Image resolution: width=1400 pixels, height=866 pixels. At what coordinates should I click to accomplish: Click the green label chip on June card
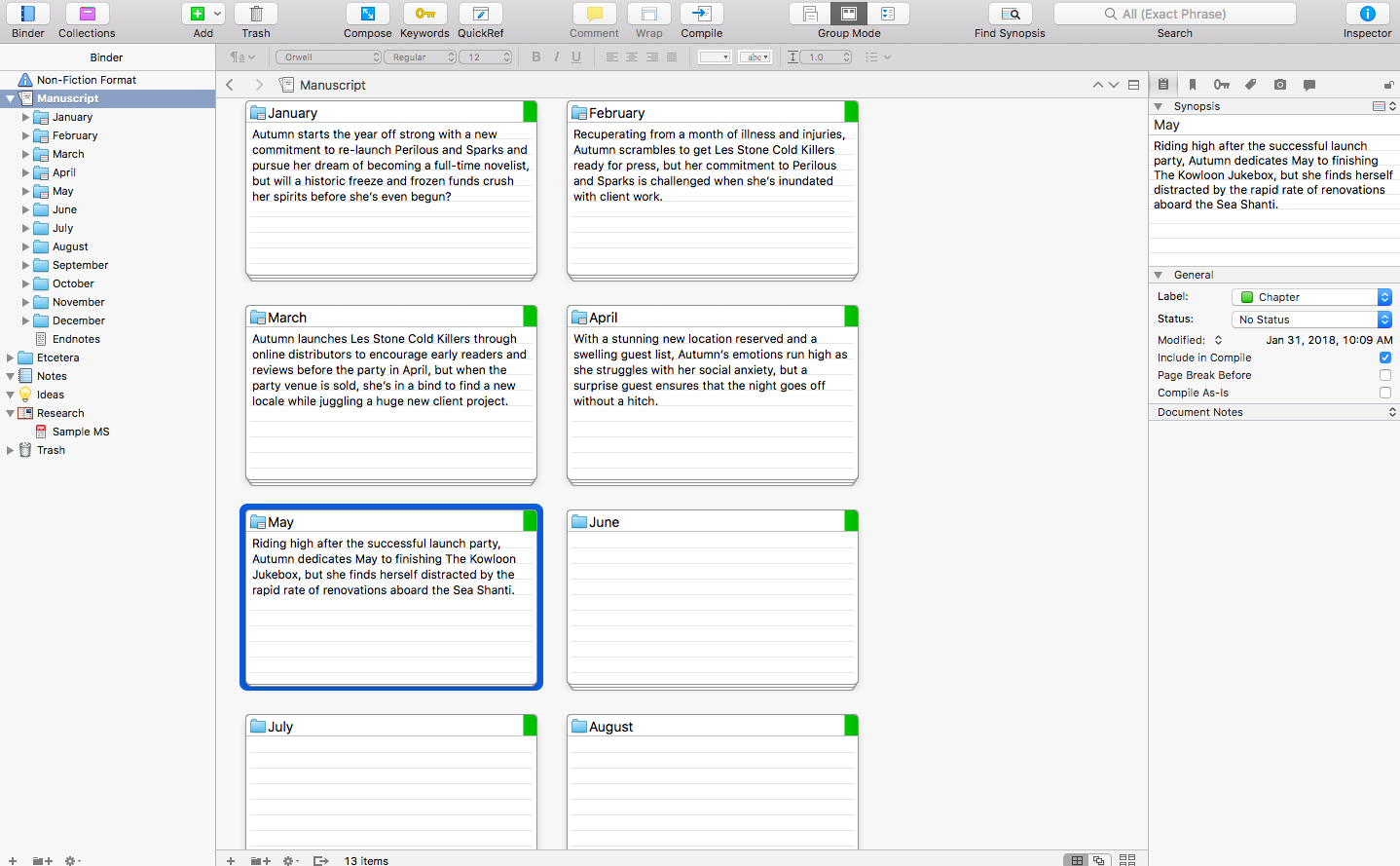coord(851,521)
